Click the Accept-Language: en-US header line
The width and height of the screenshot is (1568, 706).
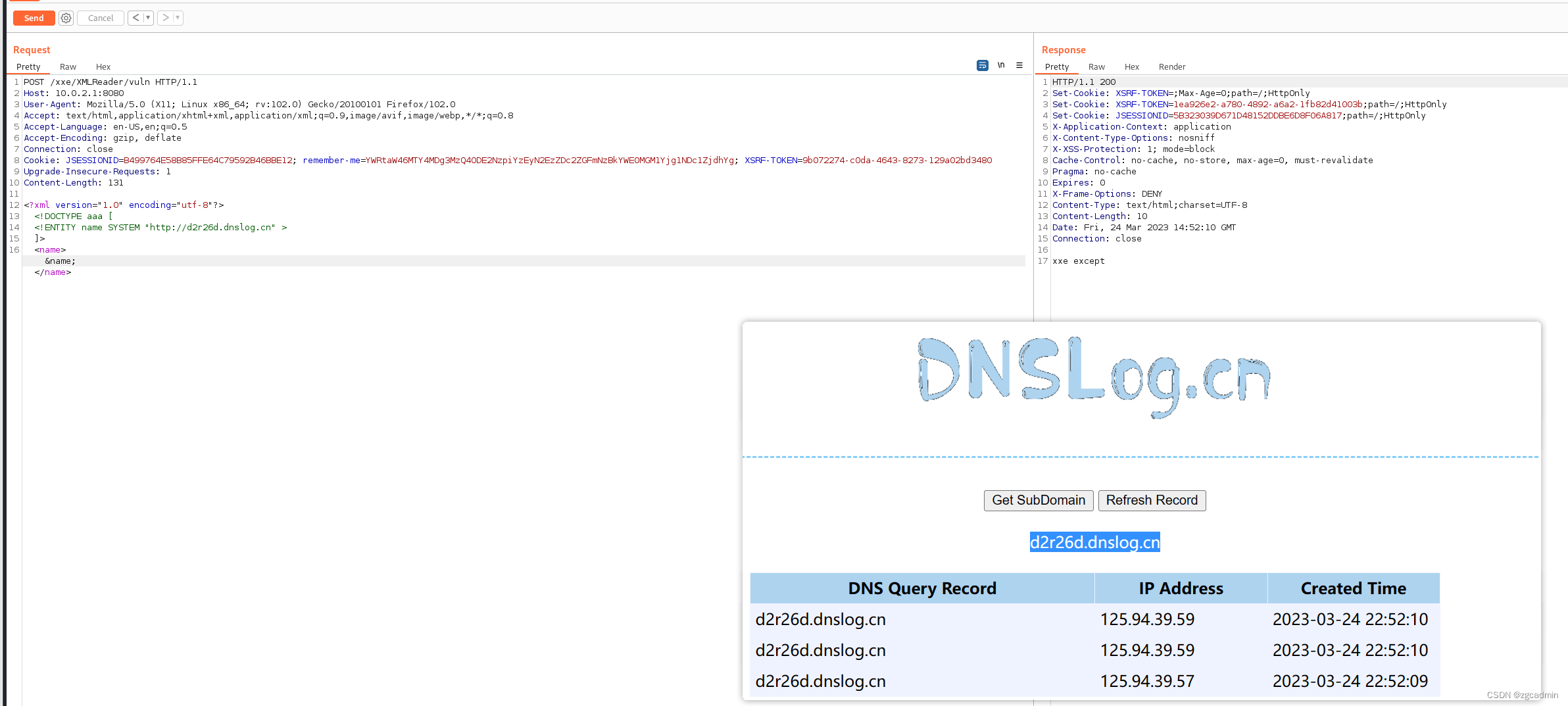[105, 127]
